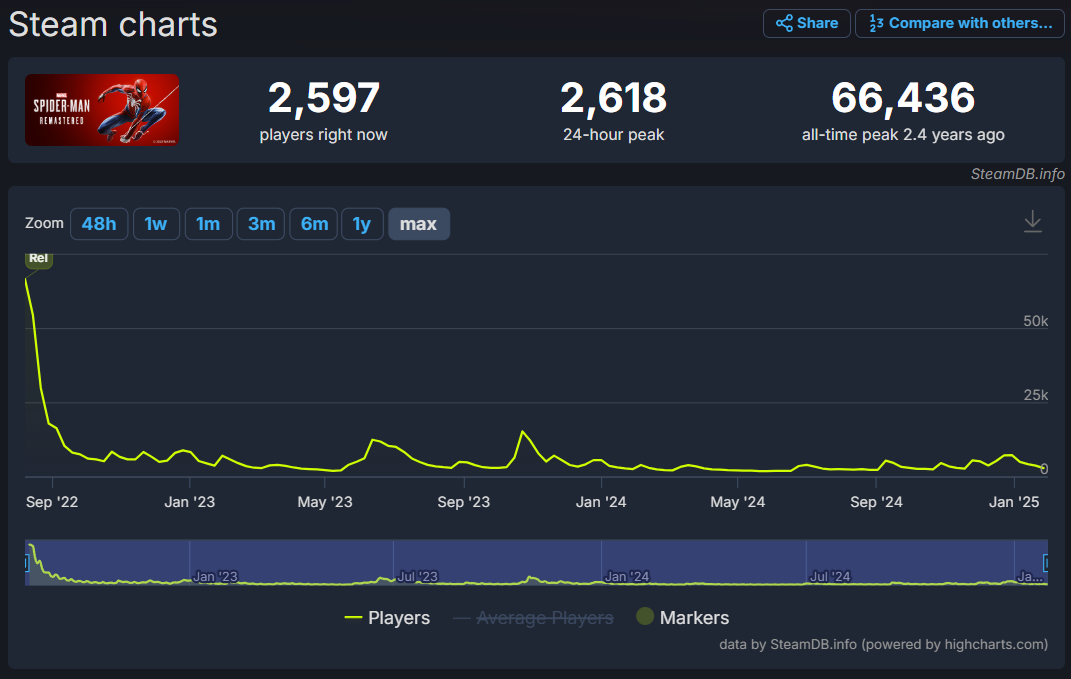
Task: Click the Rel release marker on chart
Action: point(38,259)
